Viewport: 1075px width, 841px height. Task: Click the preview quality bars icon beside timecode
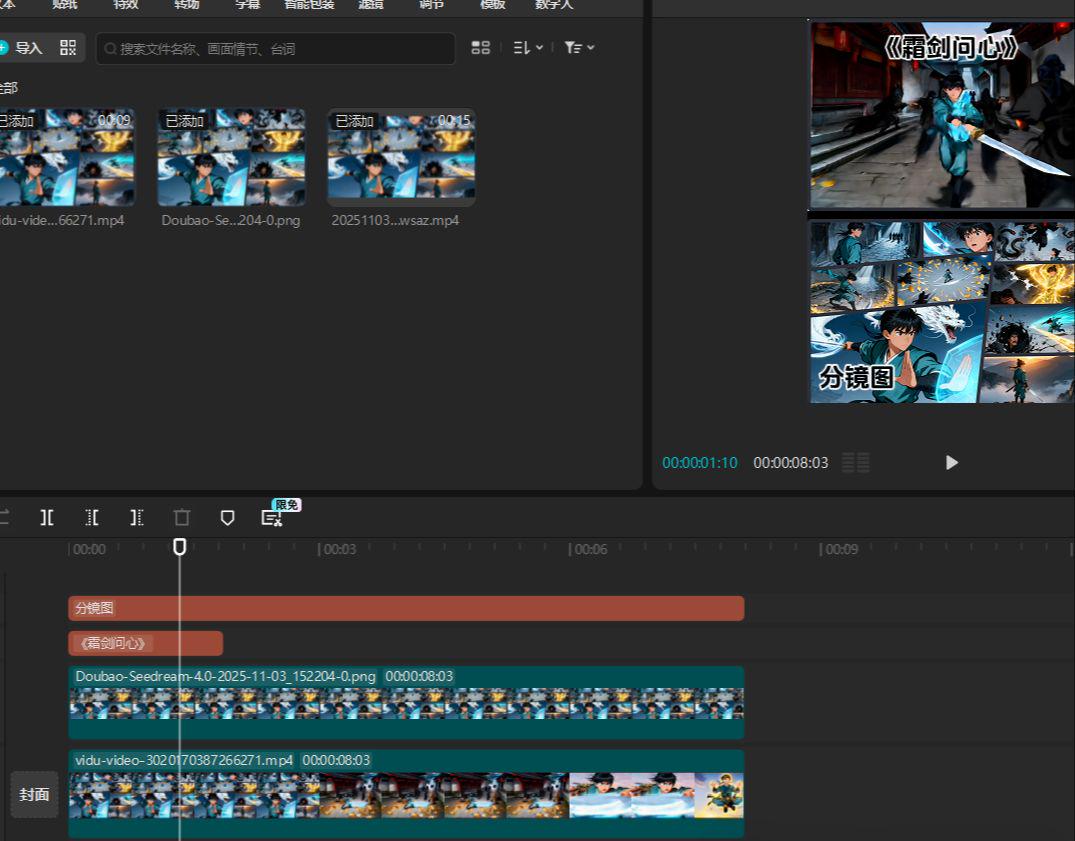855,462
